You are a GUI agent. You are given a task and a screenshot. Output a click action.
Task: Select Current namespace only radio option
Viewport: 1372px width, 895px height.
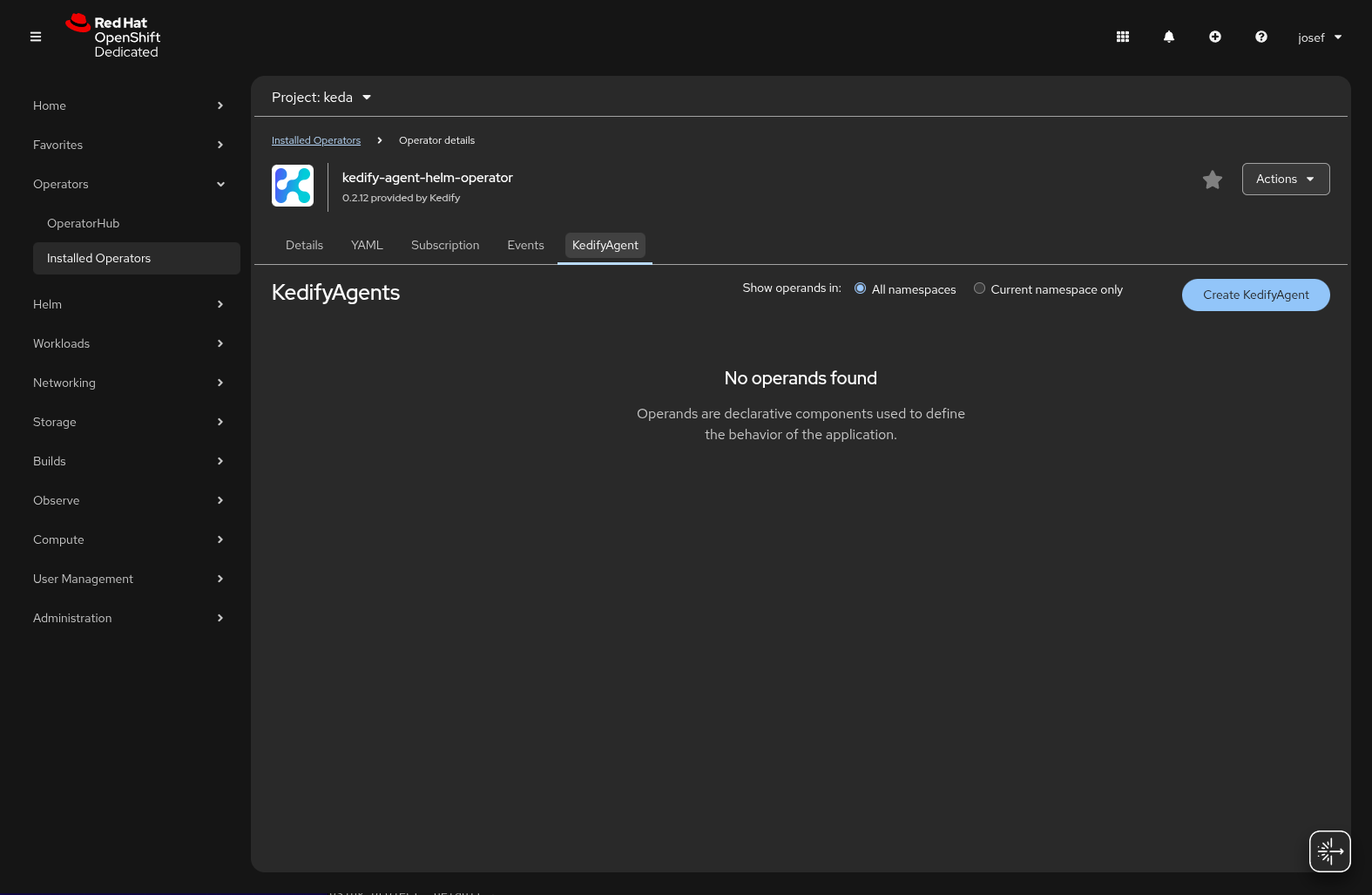click(979, 288)
